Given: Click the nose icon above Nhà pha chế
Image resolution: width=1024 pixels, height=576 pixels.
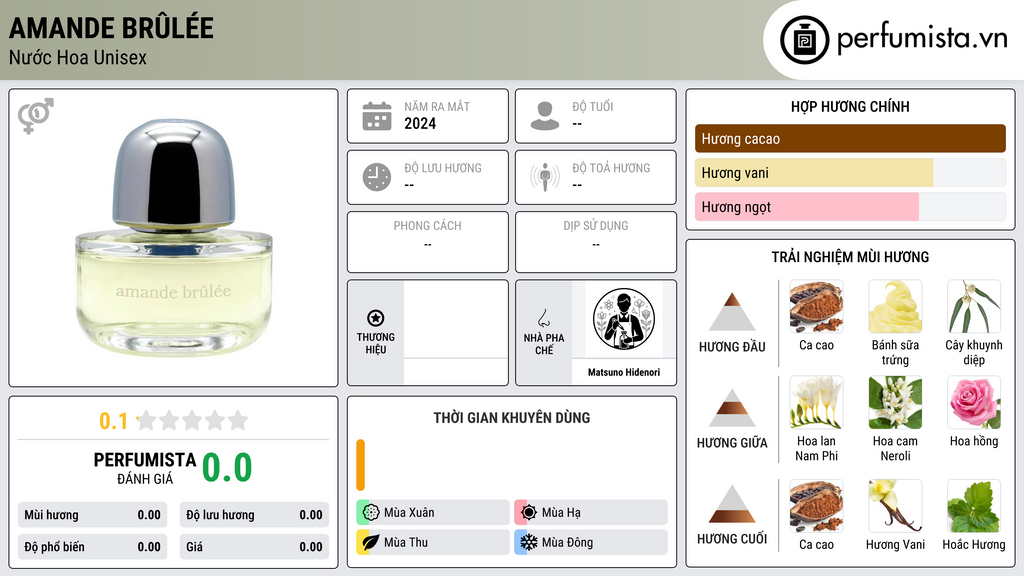Looking at the screenshot, I should [543, 318].
